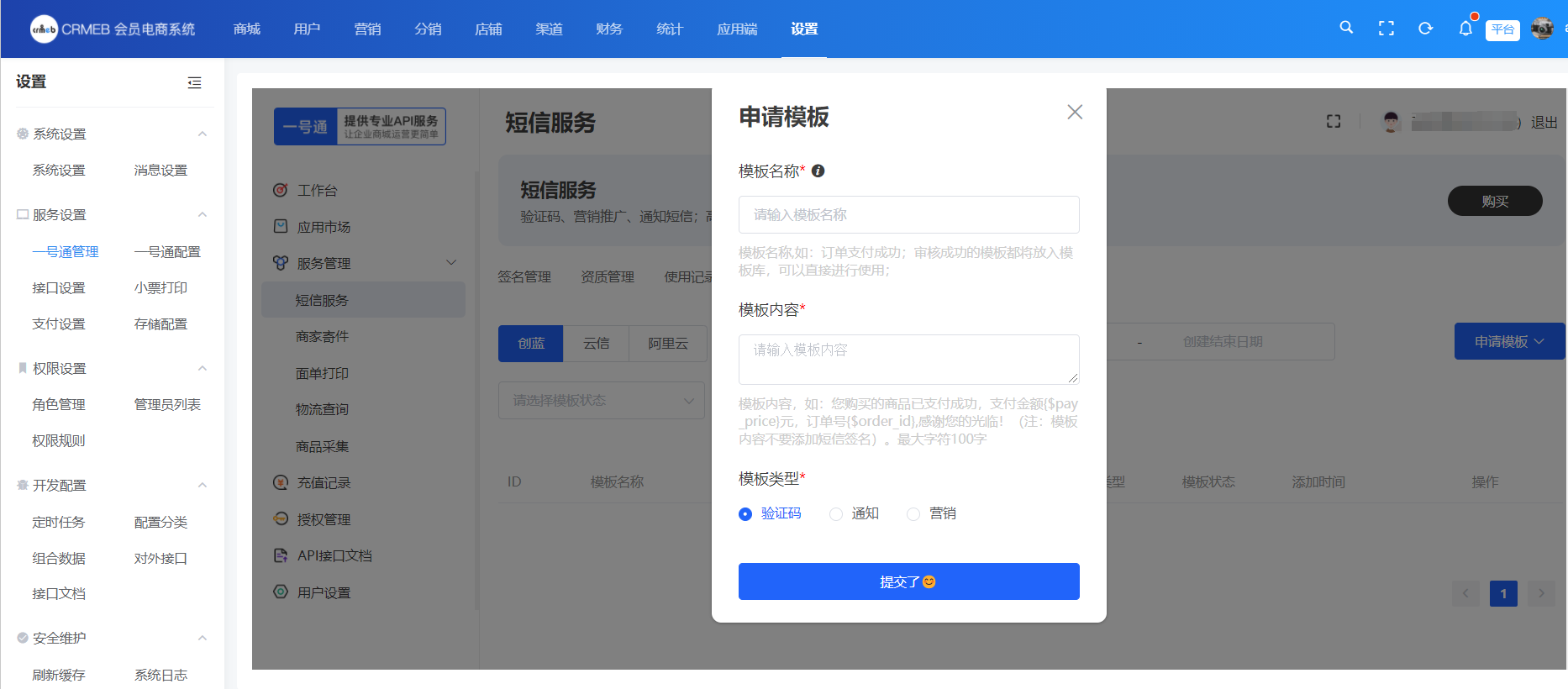Collapse the 系统设置 sidebar group
Viewport: 1568px width, 689px height.
[202, 134]
